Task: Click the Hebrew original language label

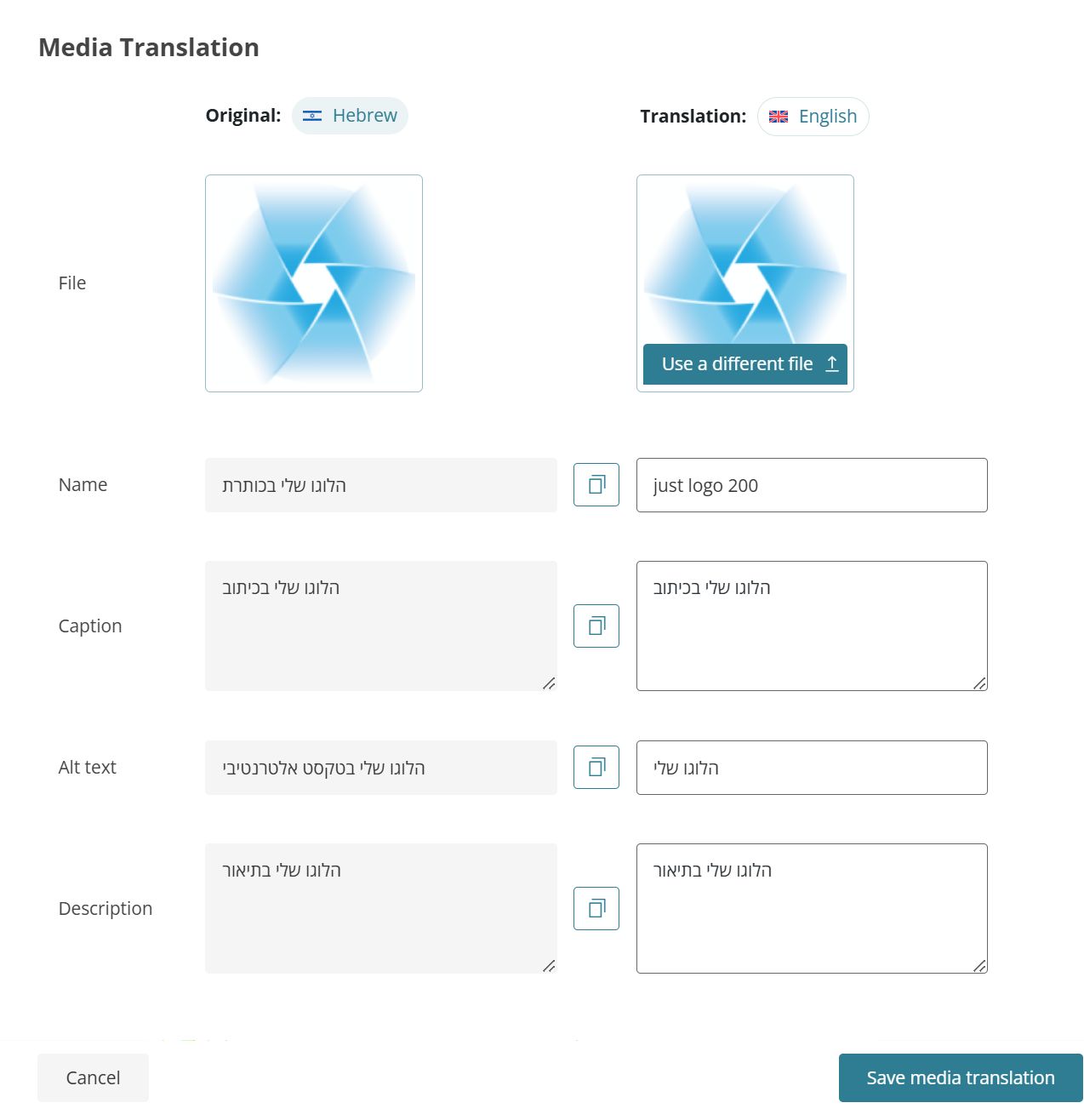Action: pos(364,116)
